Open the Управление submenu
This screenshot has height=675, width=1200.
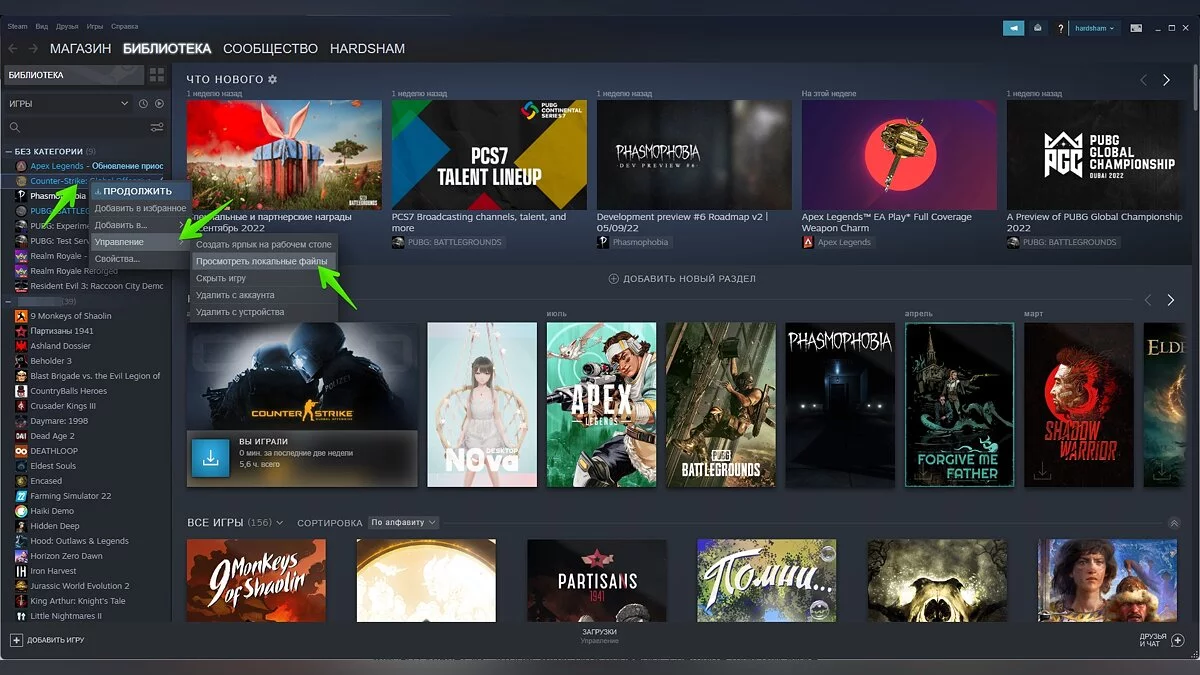(139, 242)
